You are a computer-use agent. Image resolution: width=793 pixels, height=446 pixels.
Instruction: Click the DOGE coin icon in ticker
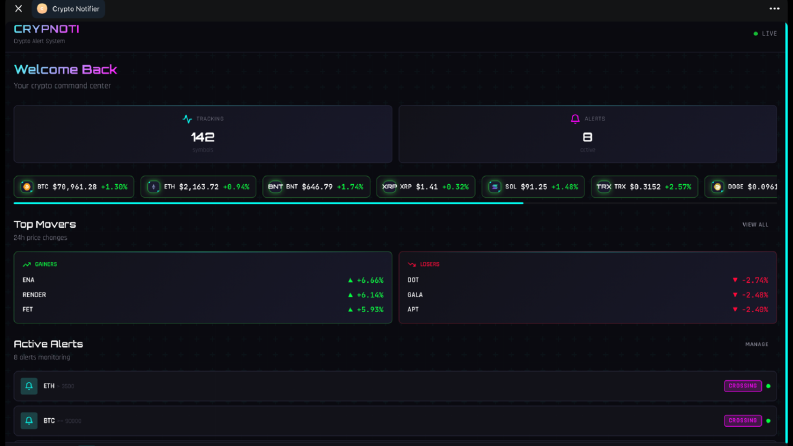click(x=717, y=187)
